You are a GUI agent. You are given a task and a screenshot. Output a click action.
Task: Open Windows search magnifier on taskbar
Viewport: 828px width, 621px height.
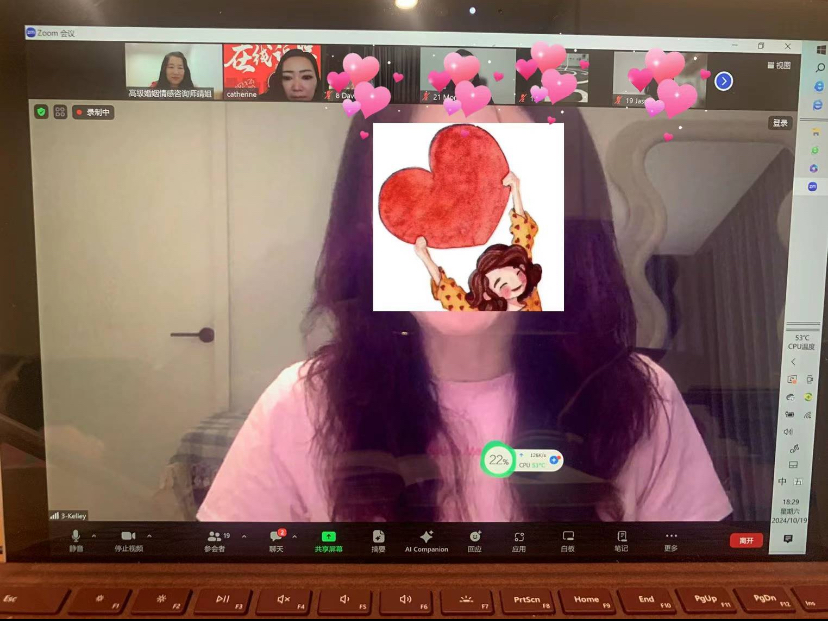tap(820, 68)
